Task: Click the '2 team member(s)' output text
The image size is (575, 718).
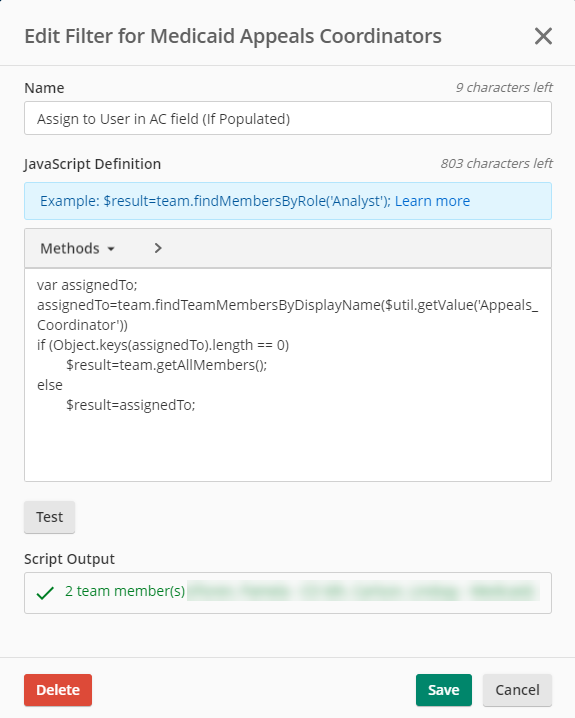Action: tap(125, 591)
